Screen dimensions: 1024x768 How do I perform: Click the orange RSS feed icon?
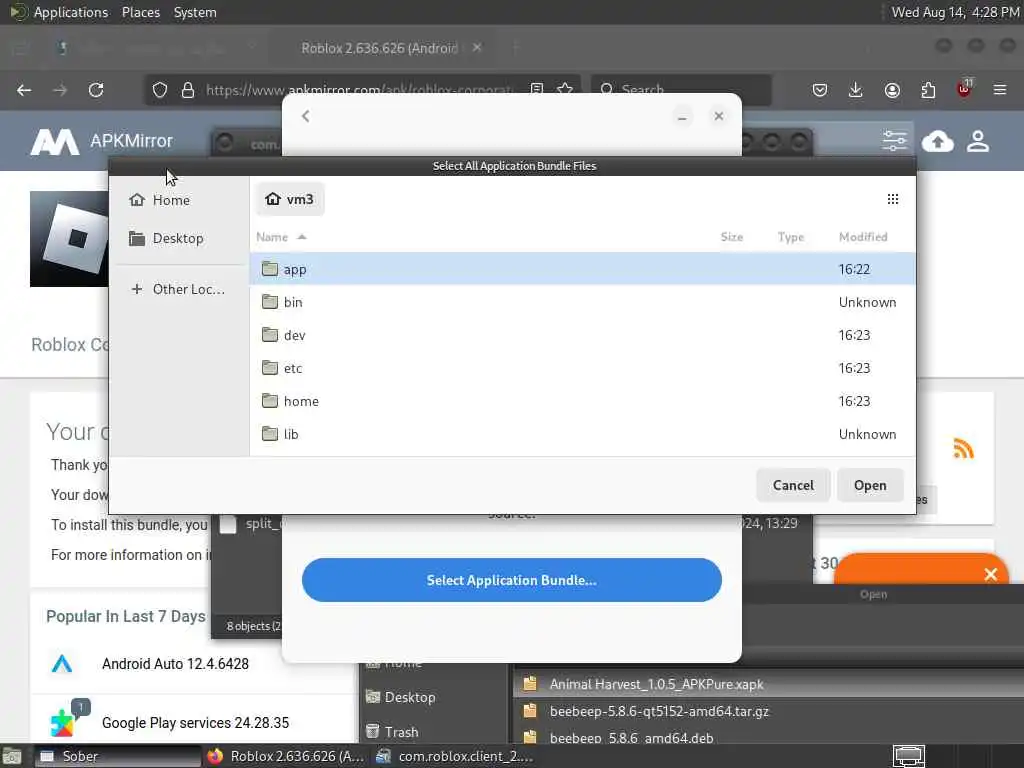(x=963, y=449)
